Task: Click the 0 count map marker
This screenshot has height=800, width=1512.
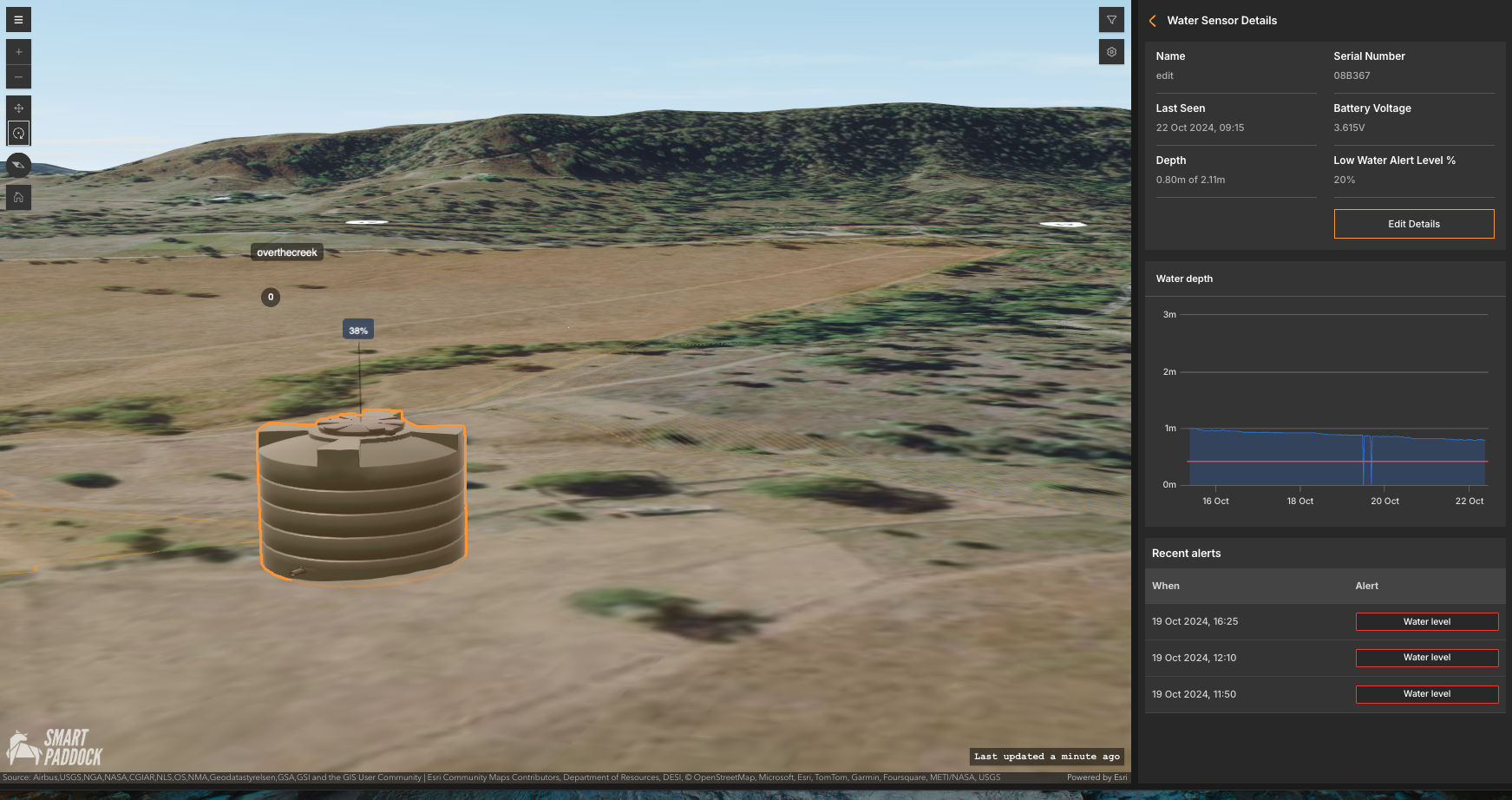Action: (x=271, y=298)
